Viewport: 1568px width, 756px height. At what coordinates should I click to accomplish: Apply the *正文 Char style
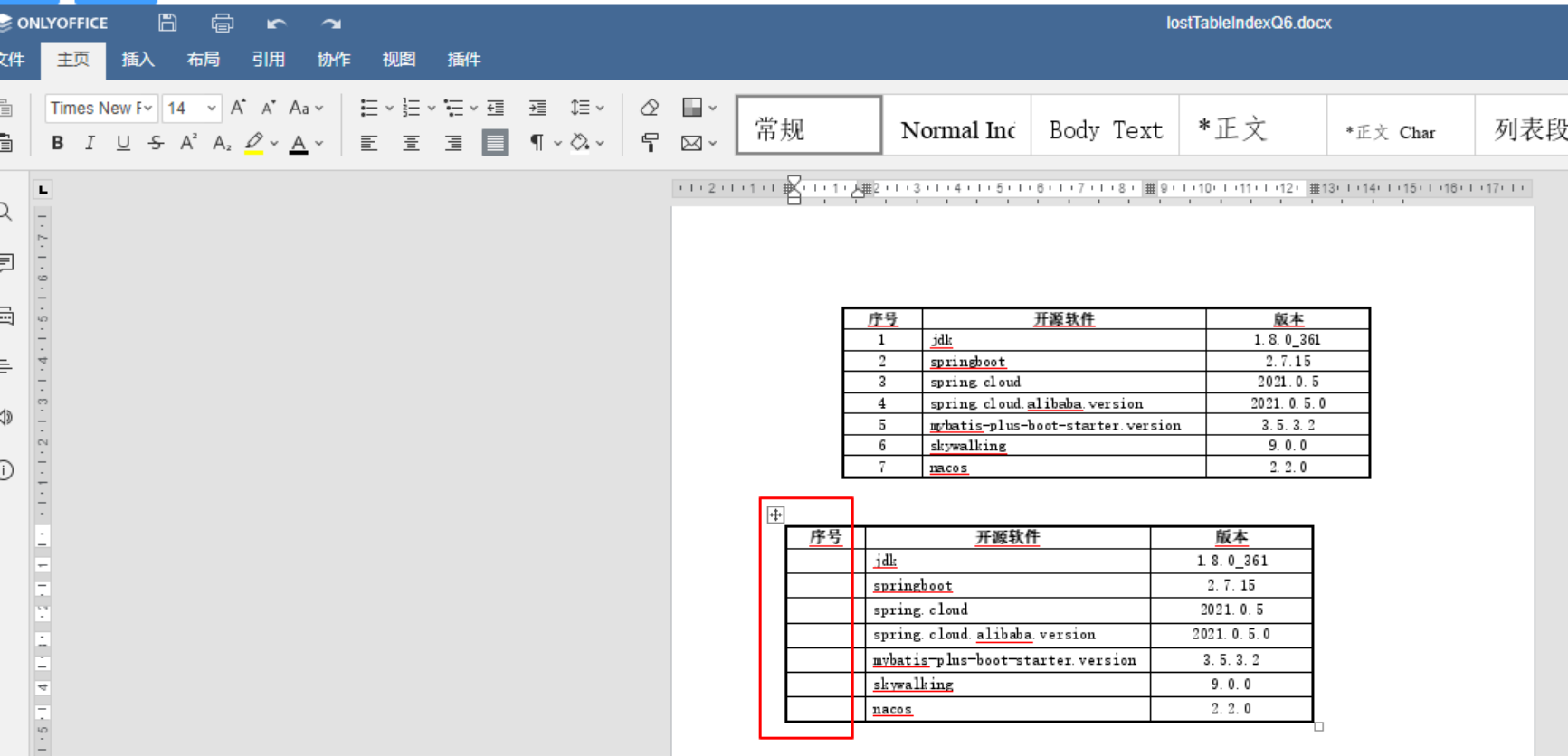point(1401,125)
